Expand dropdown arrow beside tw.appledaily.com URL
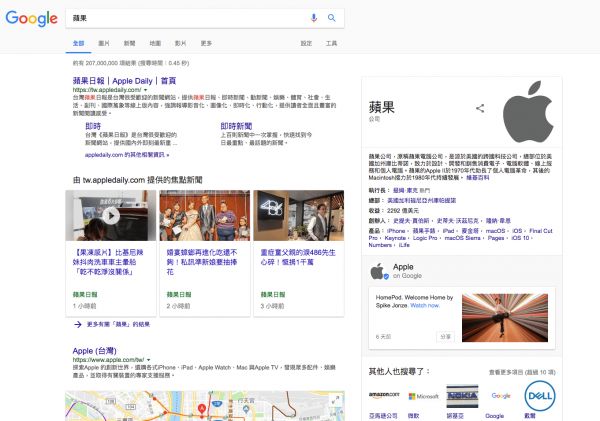Viewport: 600px width, 421px height. pyautogui.click(x=145, y=90)
